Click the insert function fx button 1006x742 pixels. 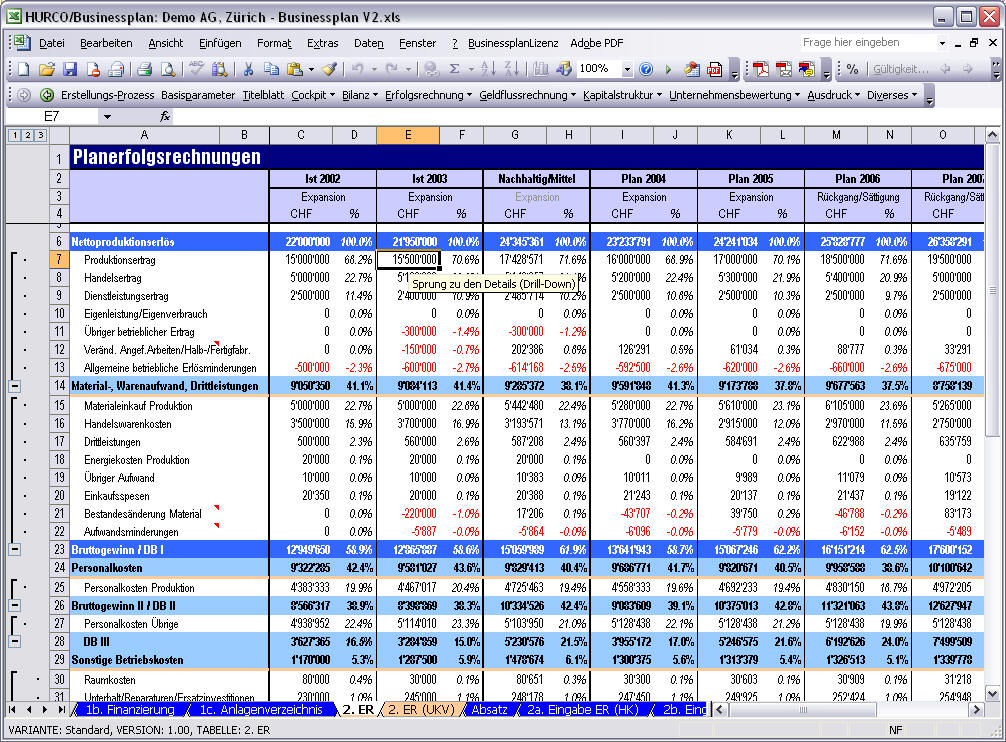[x=165, y=116]
